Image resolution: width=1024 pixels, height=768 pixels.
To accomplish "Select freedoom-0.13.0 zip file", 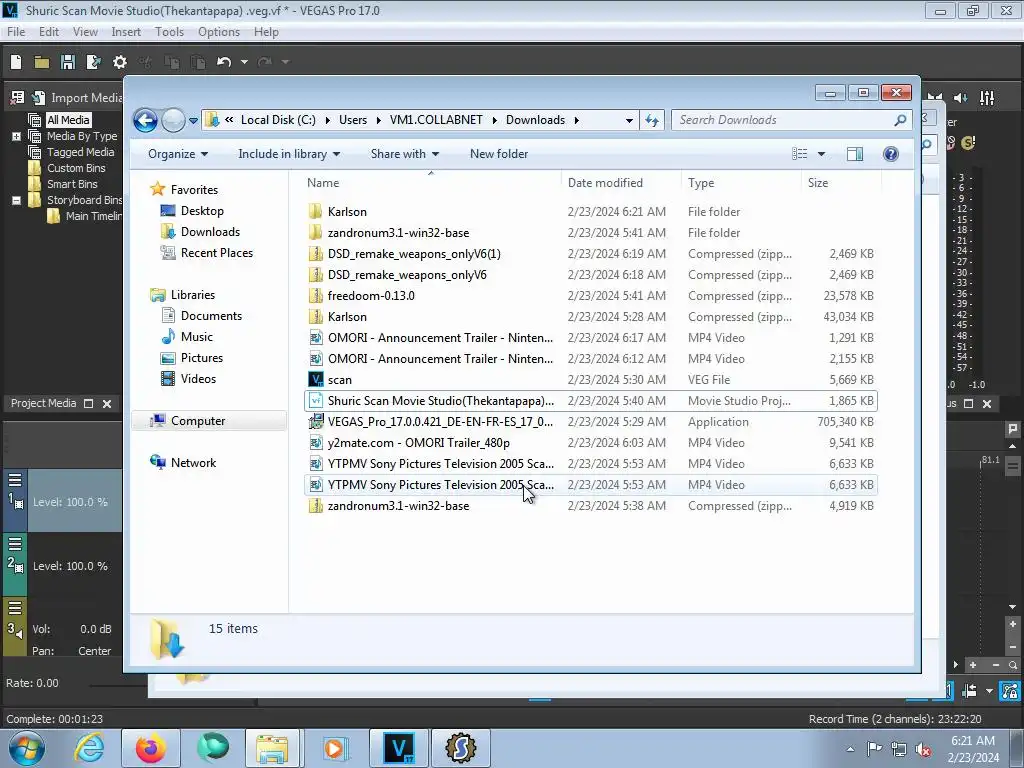I will pos(591,296).
